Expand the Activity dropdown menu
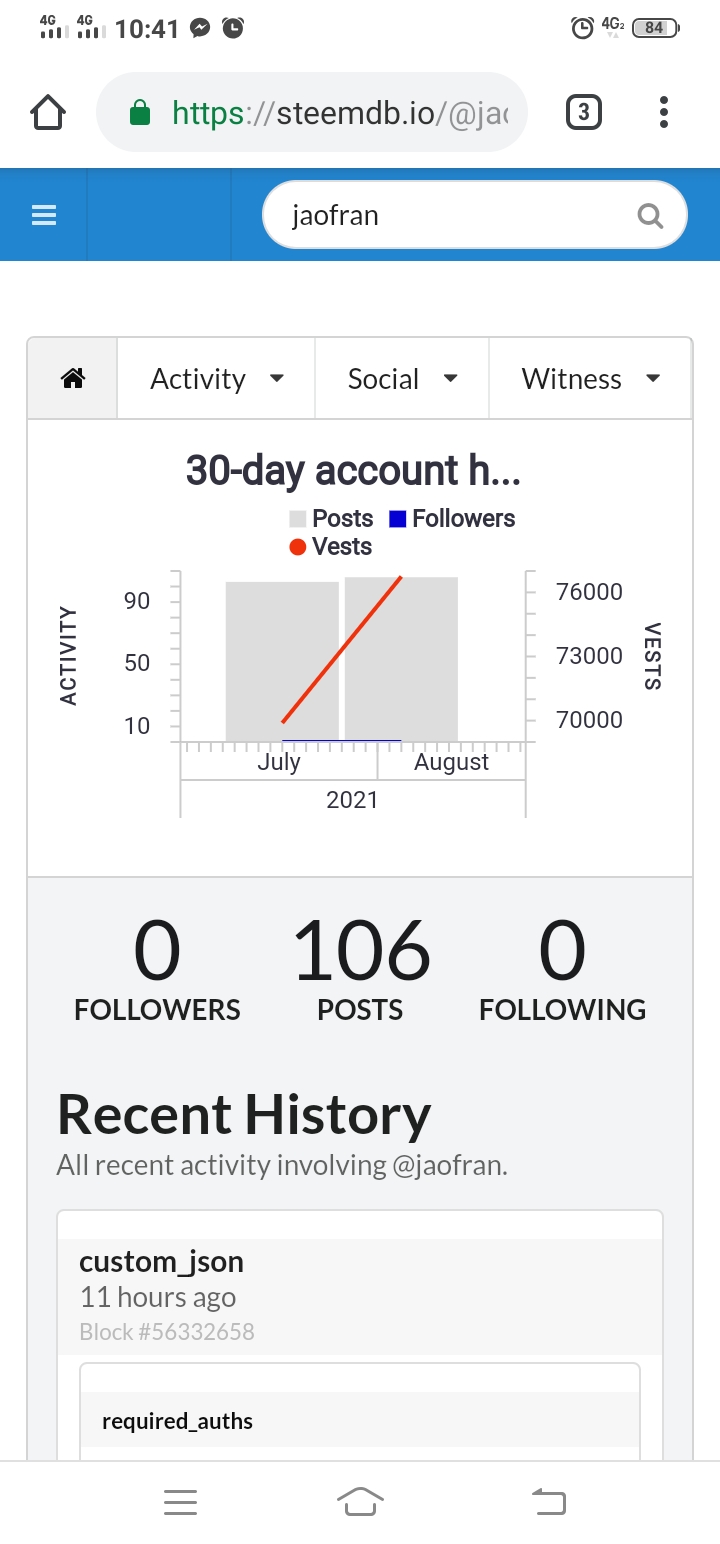720x1544 pixels. point(216,379)
